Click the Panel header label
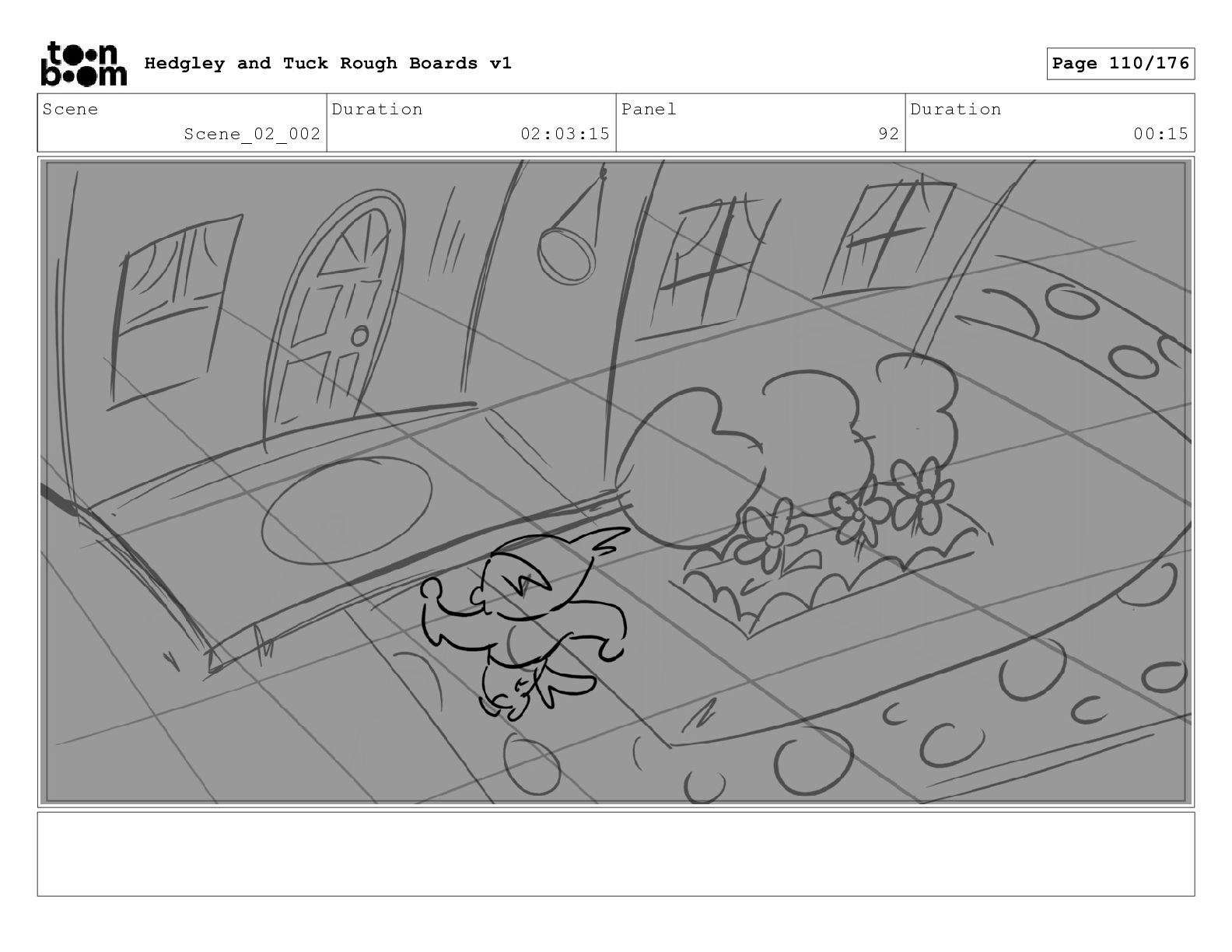This screenshot has width=1232, height=952. [649, 109]
